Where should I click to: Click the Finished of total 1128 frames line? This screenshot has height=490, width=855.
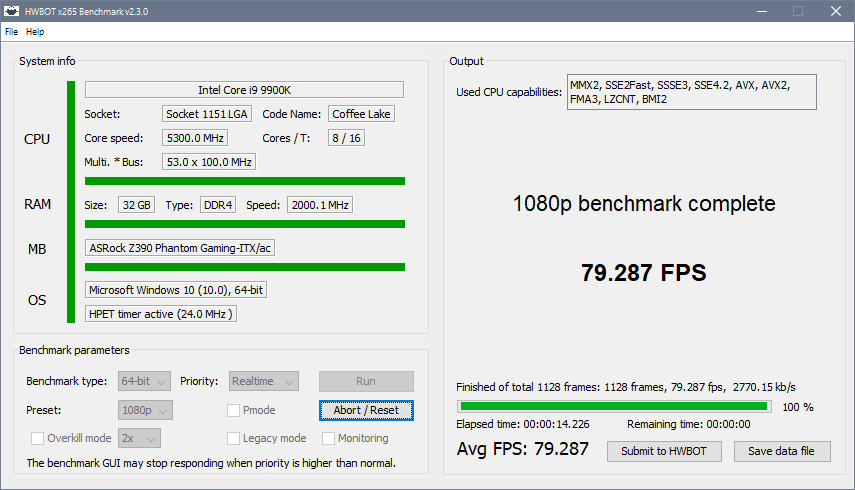(626, 387)
